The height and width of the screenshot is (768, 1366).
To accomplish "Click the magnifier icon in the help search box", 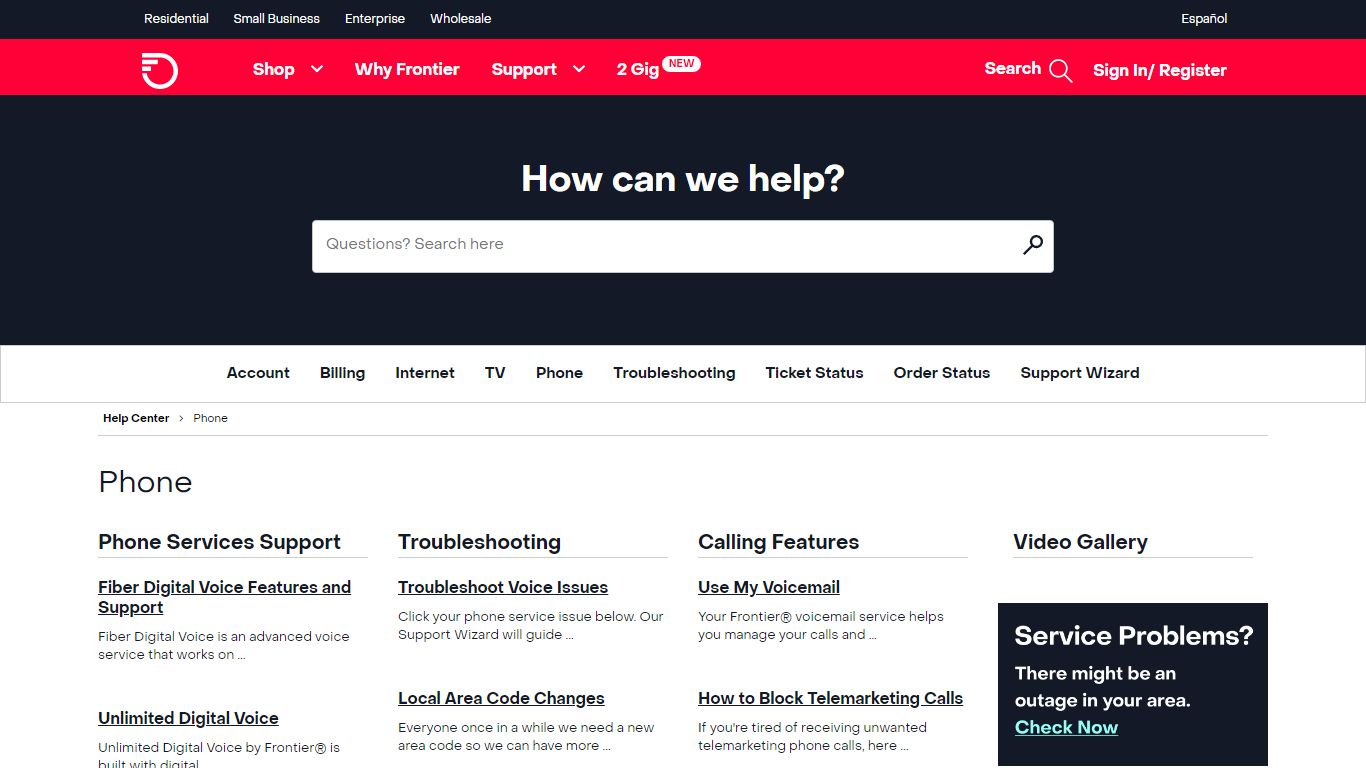I will click(1033, 245).
